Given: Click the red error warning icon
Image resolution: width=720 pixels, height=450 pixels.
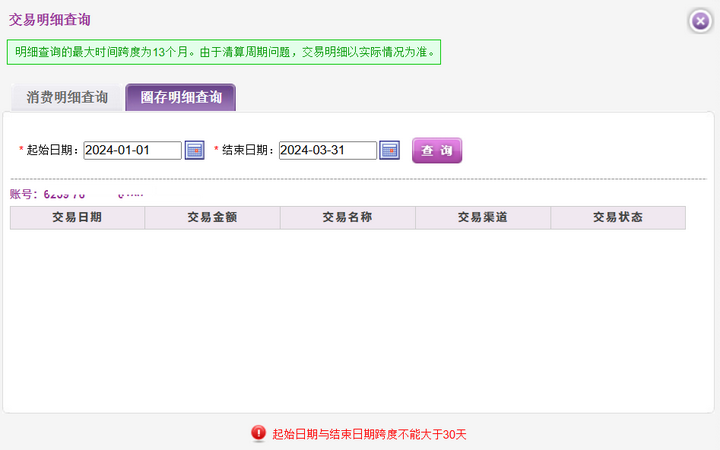Looking at the screenshot, I should pos(259,434).
